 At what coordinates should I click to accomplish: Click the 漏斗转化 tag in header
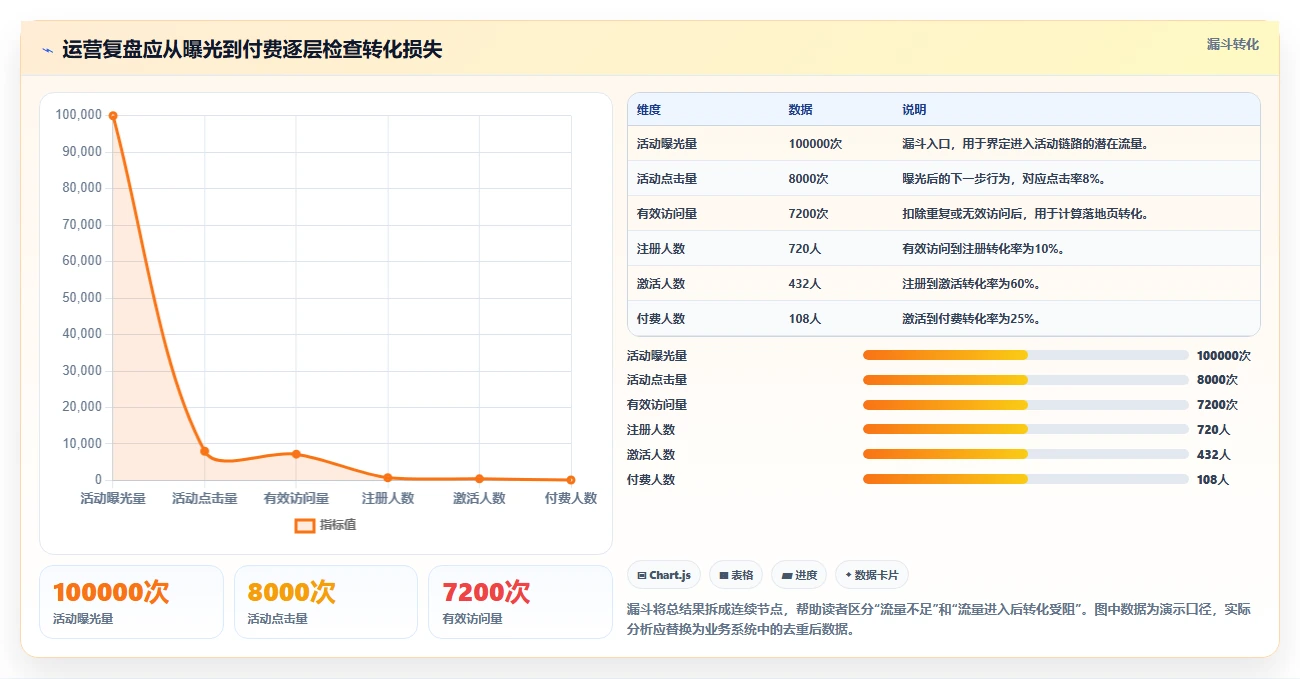[1232, 44]
